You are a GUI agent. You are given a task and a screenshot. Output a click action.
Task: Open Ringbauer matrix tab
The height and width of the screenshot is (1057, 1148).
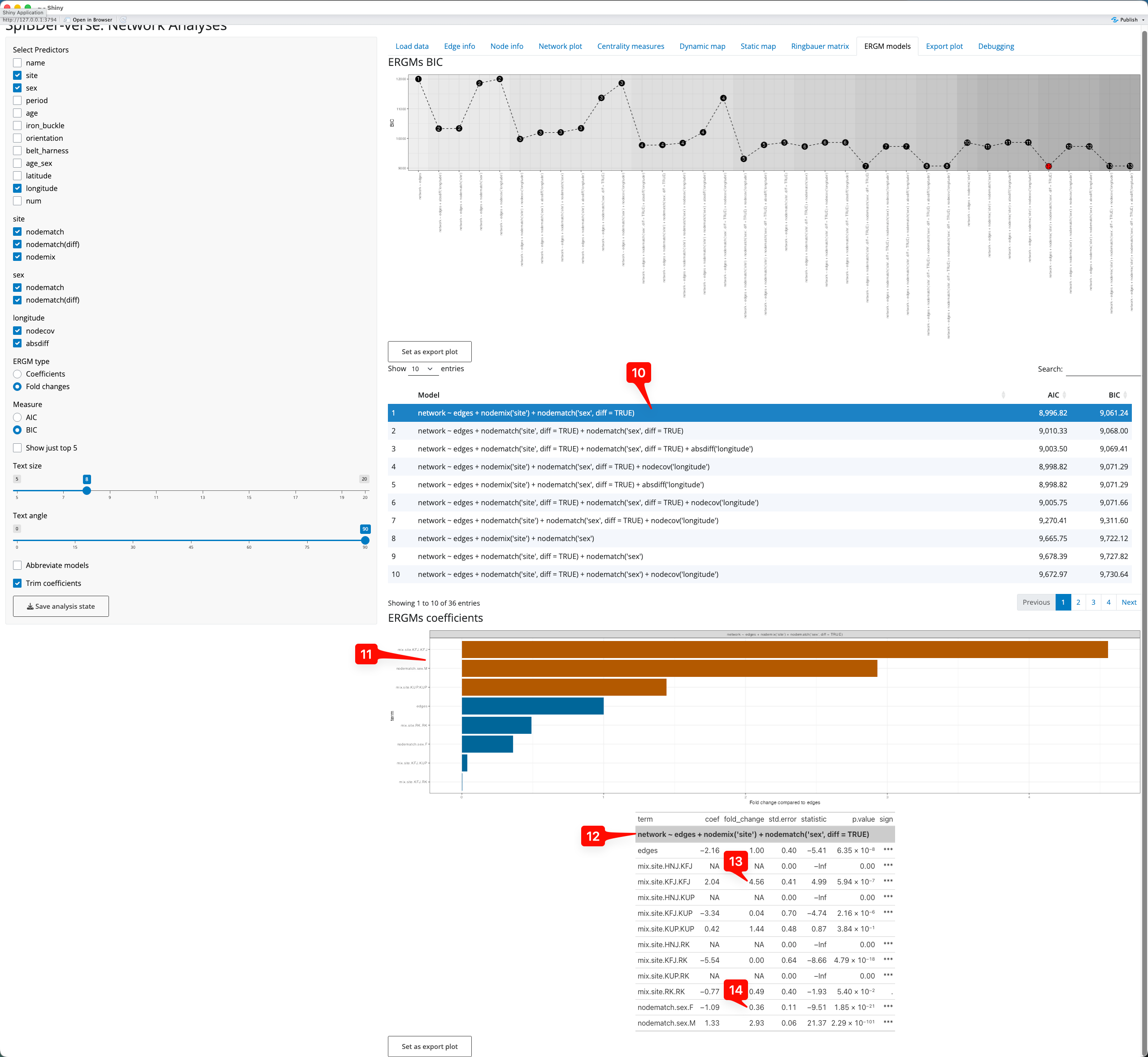pos(820,46)
